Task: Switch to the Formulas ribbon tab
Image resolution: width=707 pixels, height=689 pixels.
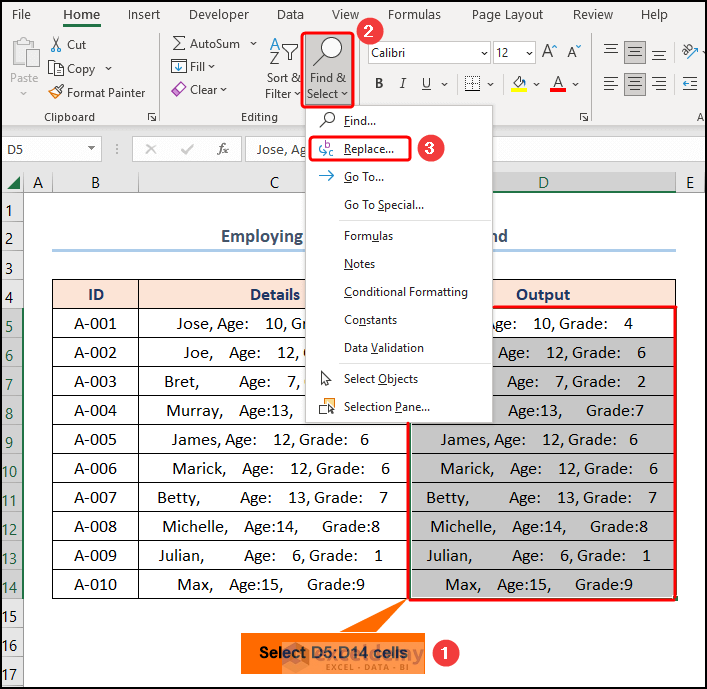Action: [x=414, y=15]
